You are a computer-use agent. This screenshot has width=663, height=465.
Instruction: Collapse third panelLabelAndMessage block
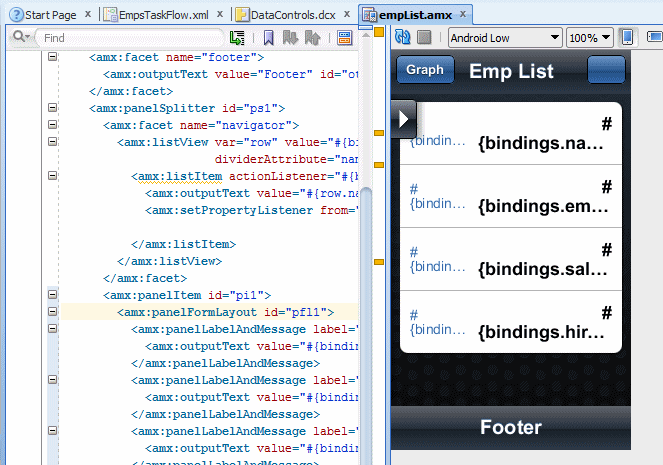click(x=52, y=430)
